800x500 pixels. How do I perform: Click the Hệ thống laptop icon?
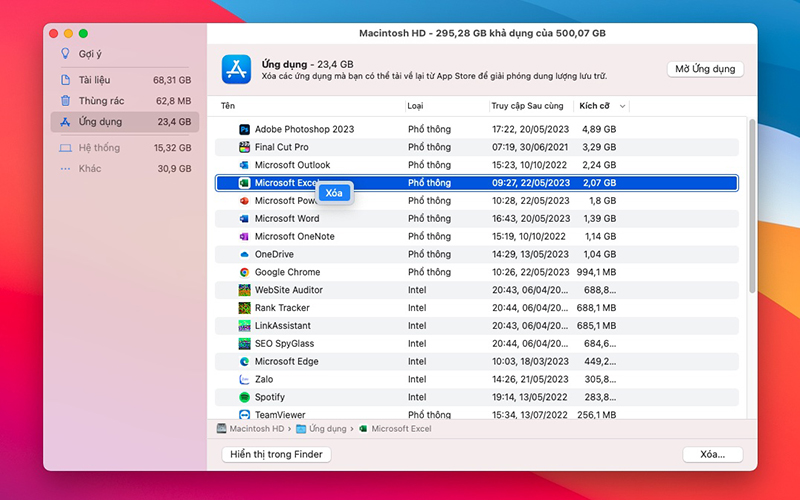coord(65,148)
